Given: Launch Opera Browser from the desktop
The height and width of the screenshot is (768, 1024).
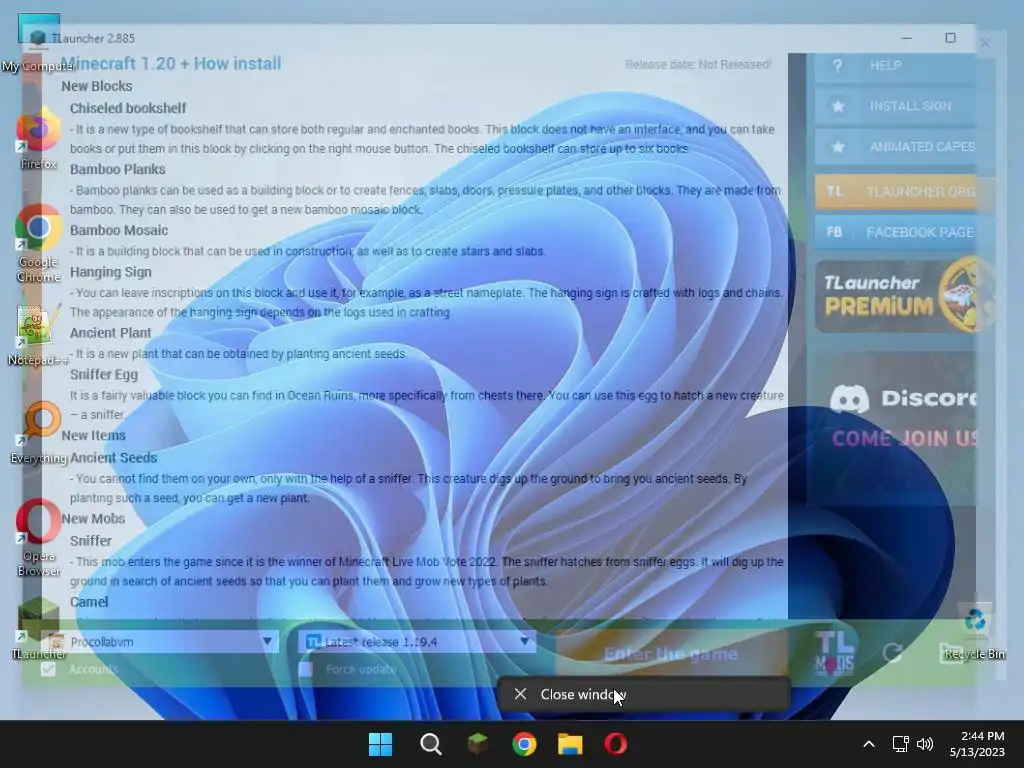Looking at the screenshot, I should tap(38, 538).
